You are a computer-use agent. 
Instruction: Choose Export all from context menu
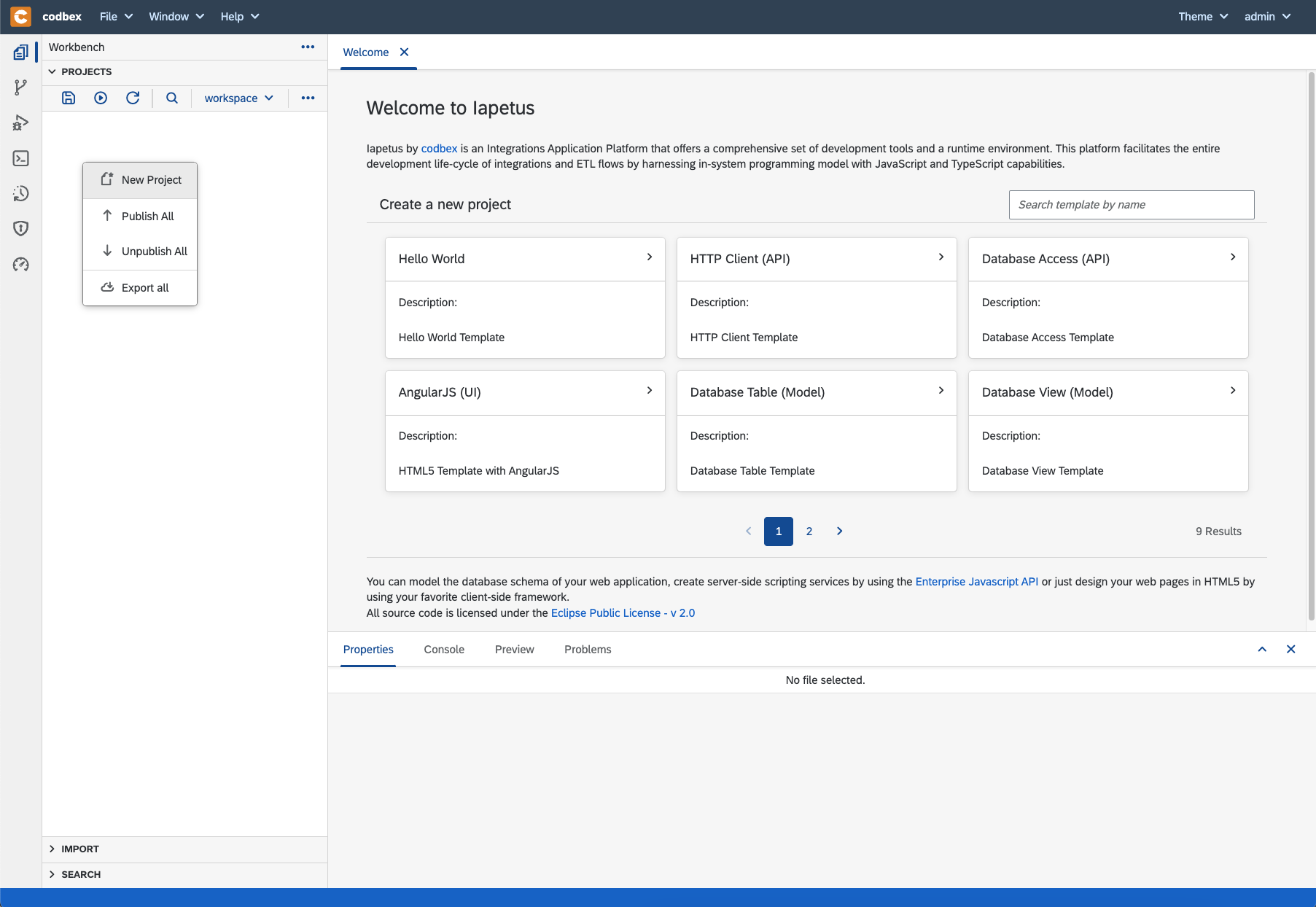click(x=140, y=287)
